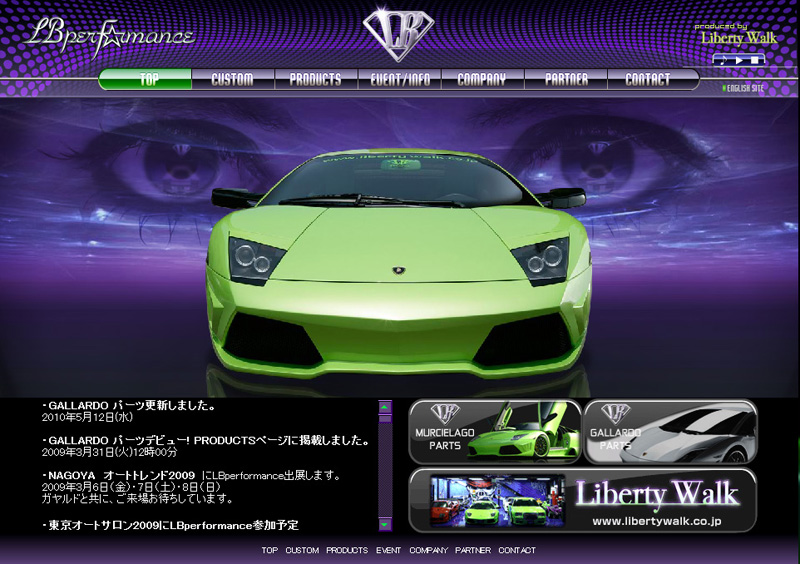Click the footer PRODUCTS link
Image resolution: width=800 pixels, height=564 pixels.
pyautogui.click(x=347, y=550)
